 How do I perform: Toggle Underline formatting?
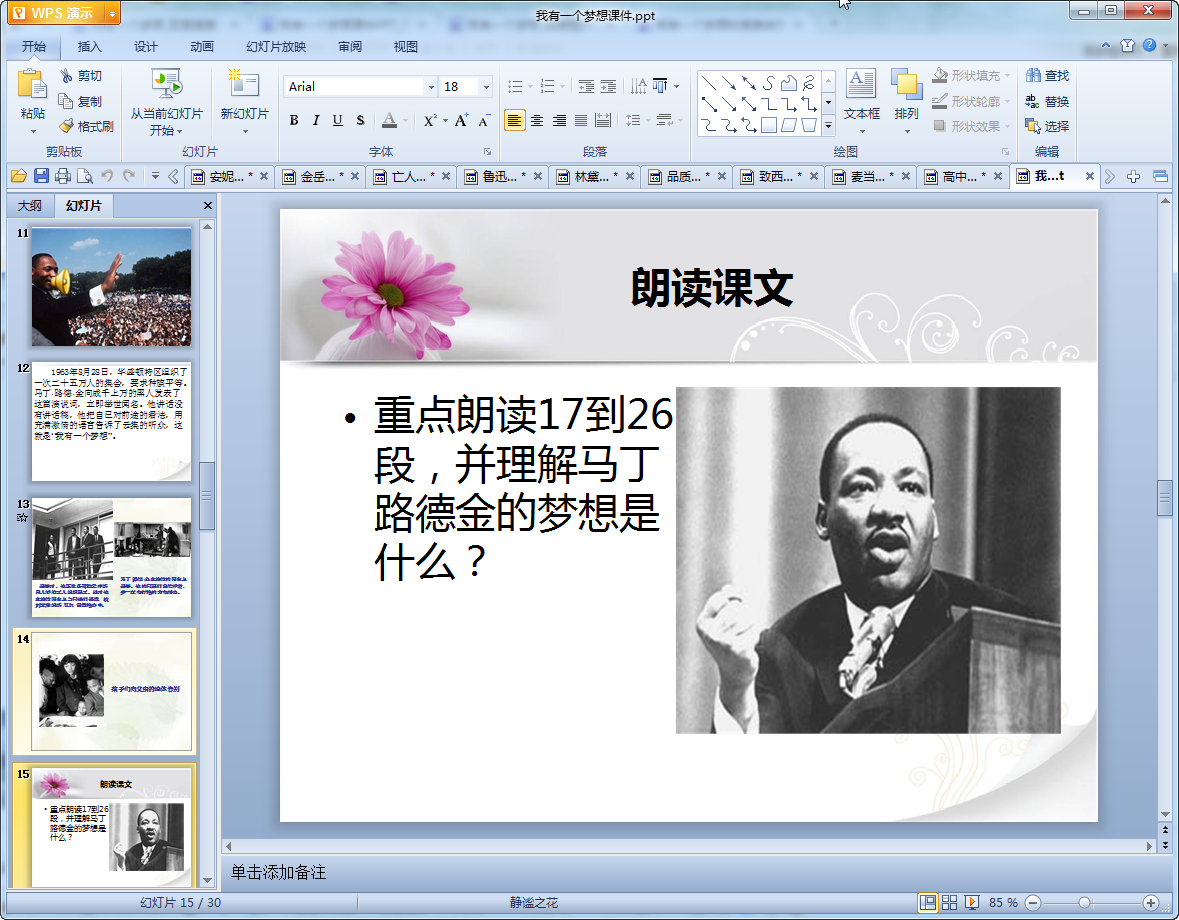coord(338,120)
